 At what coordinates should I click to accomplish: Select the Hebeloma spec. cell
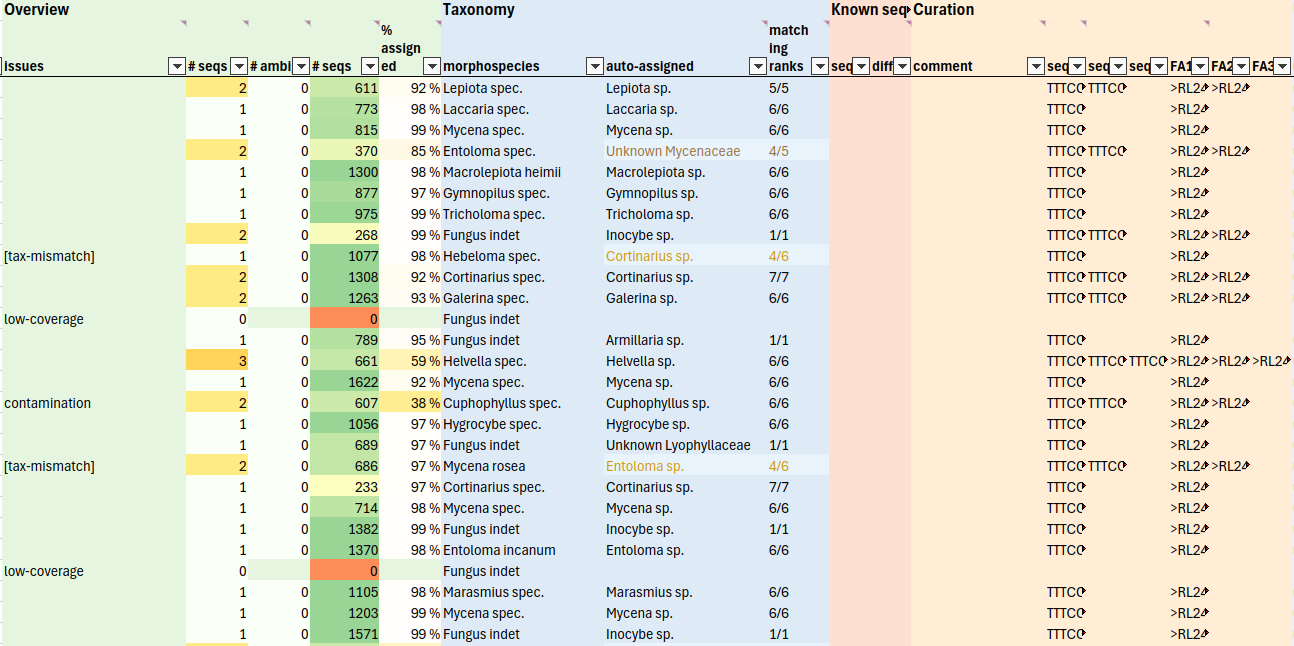tap(522, 256)
